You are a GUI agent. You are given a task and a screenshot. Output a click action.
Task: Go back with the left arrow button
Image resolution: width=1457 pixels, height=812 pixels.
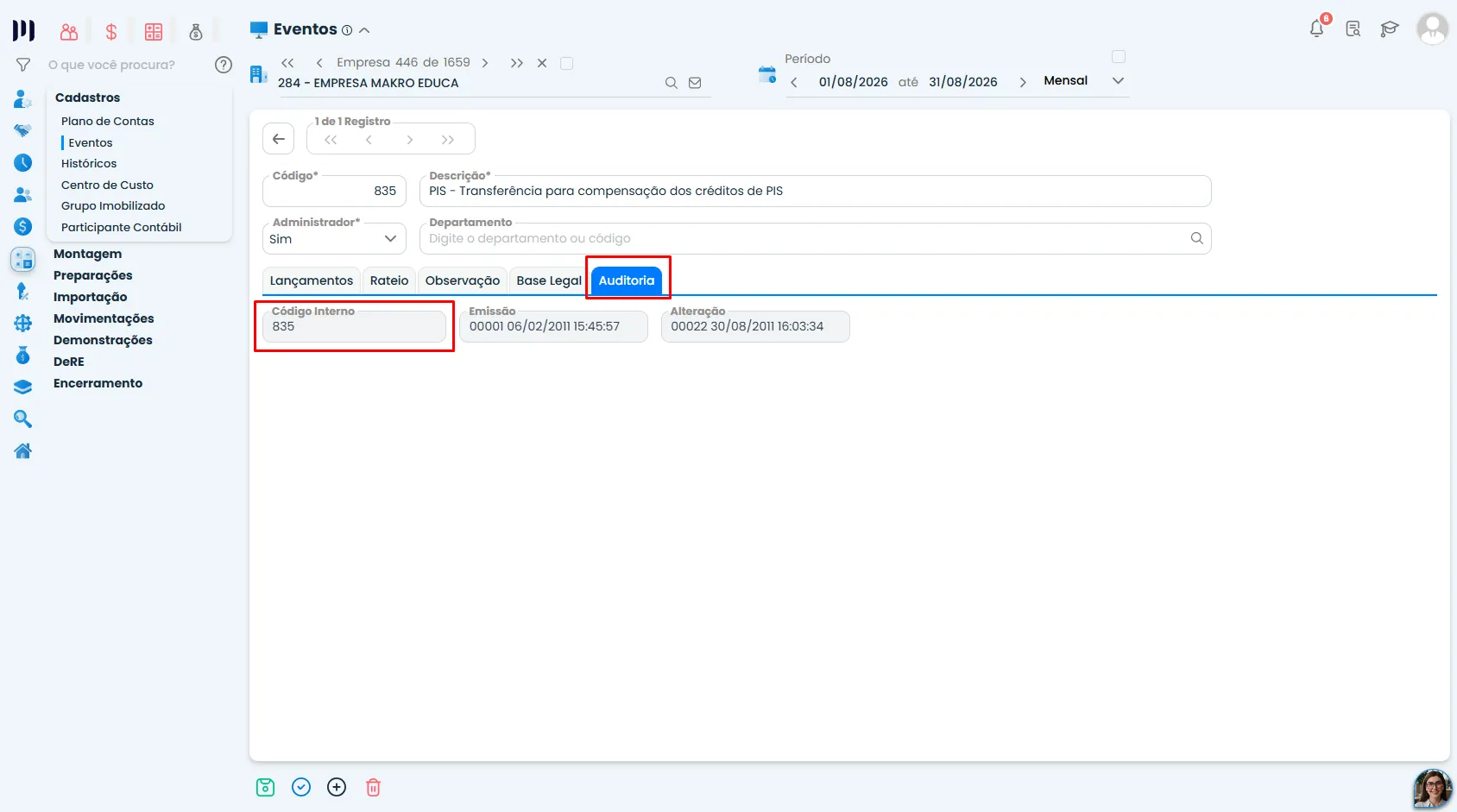(x=279, y=139)
